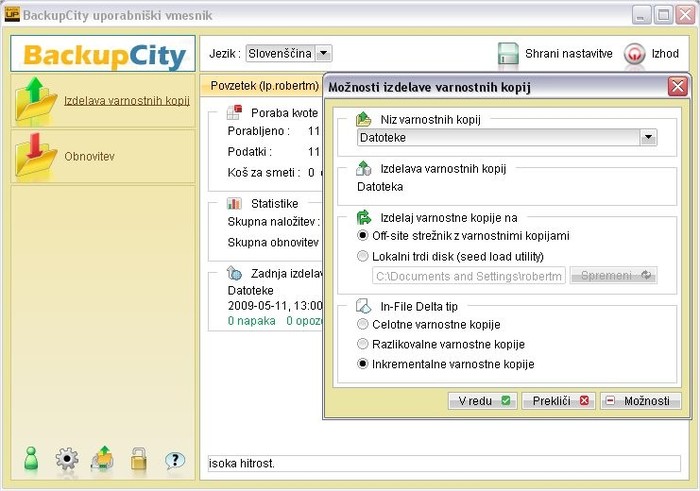Click the Skupna naložitev statistic label
This screenshot has width=700, height=491.
[x=274, y=221]
